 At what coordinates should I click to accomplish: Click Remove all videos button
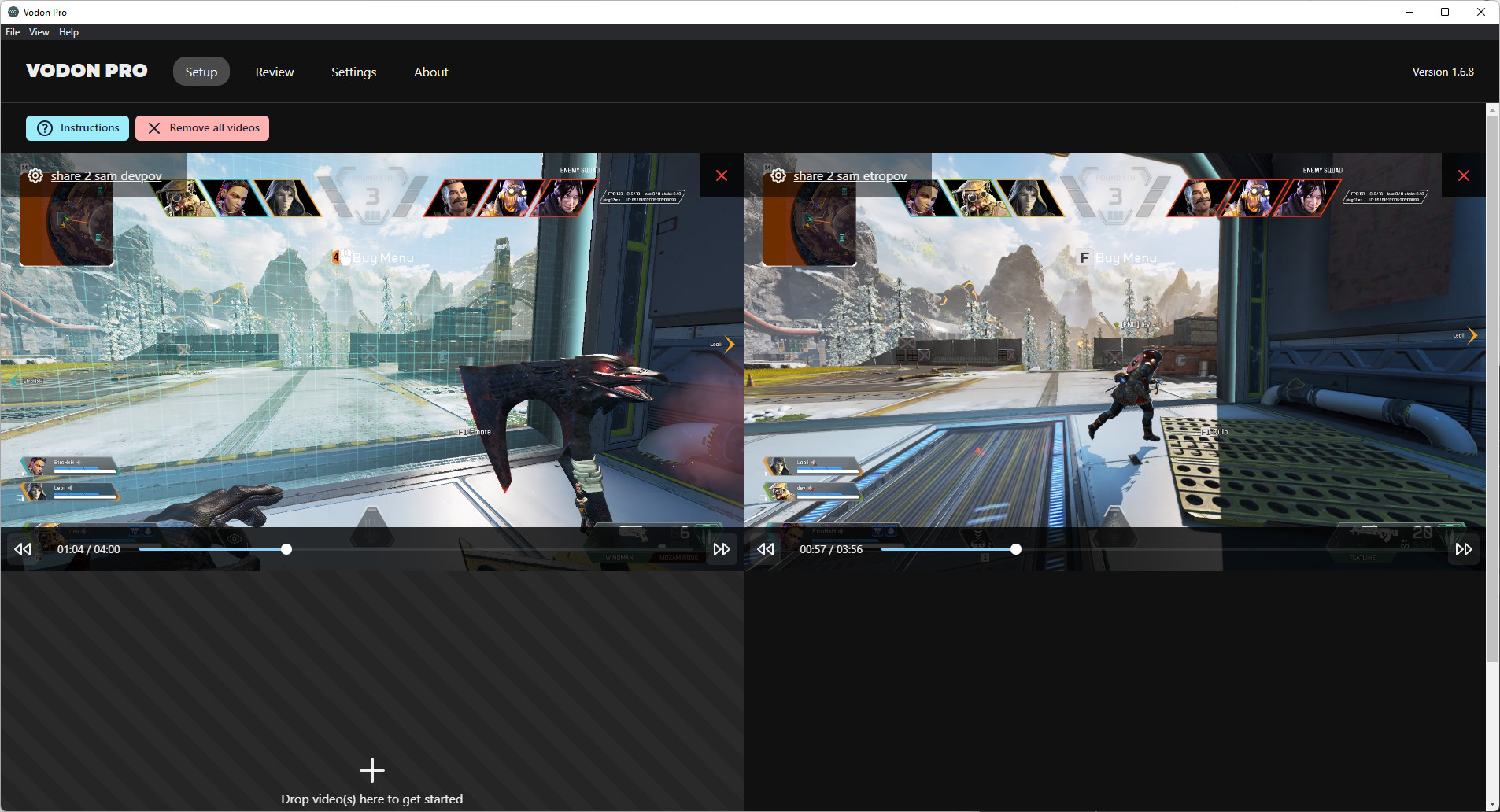click(202, 128)
